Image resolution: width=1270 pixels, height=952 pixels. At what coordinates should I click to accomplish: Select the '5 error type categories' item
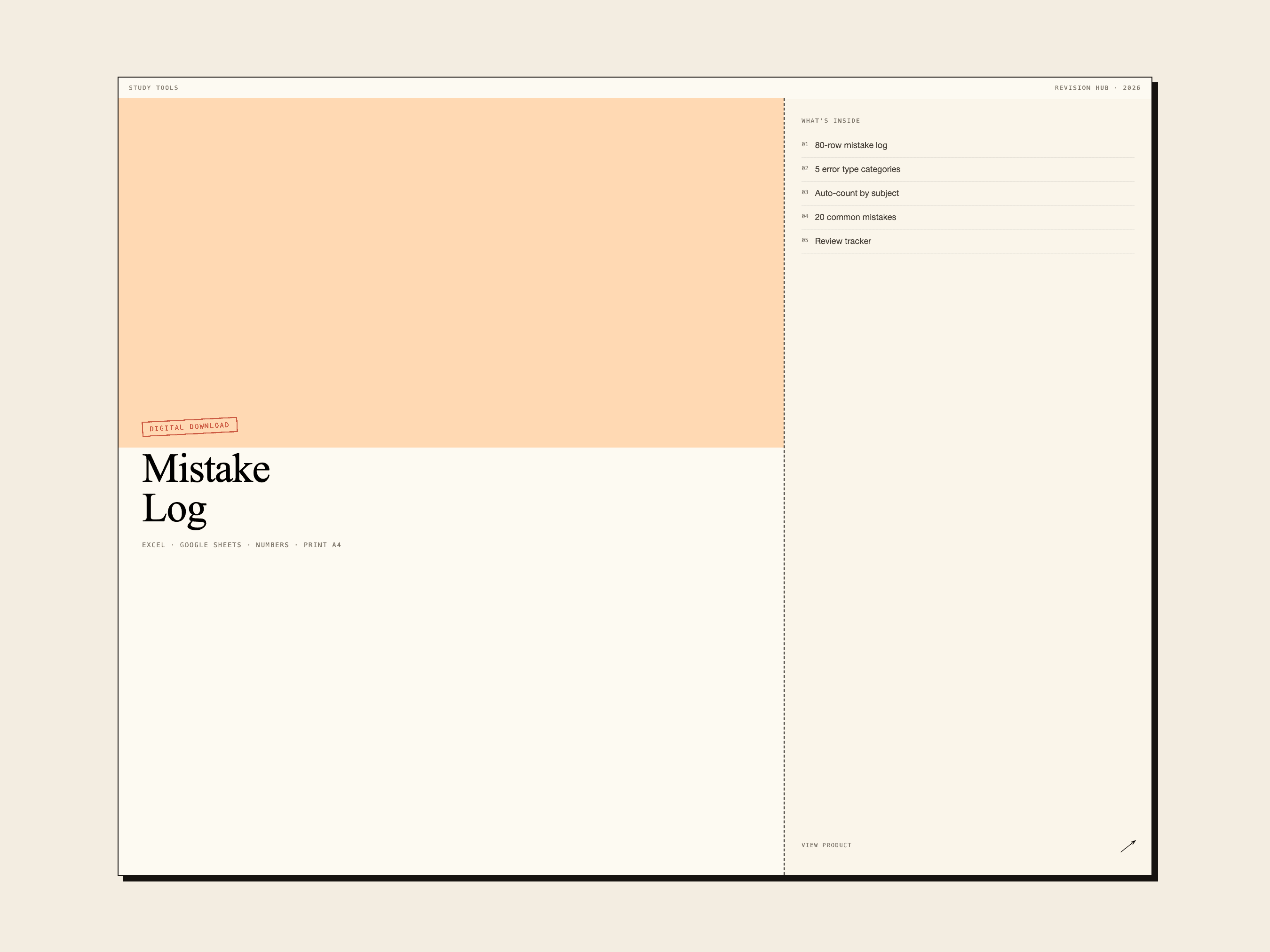[x=968, y=169]
